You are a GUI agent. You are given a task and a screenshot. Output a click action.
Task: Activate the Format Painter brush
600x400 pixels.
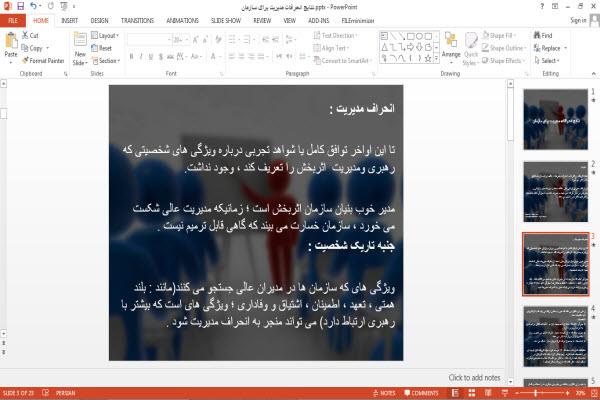tap(25, 60)
